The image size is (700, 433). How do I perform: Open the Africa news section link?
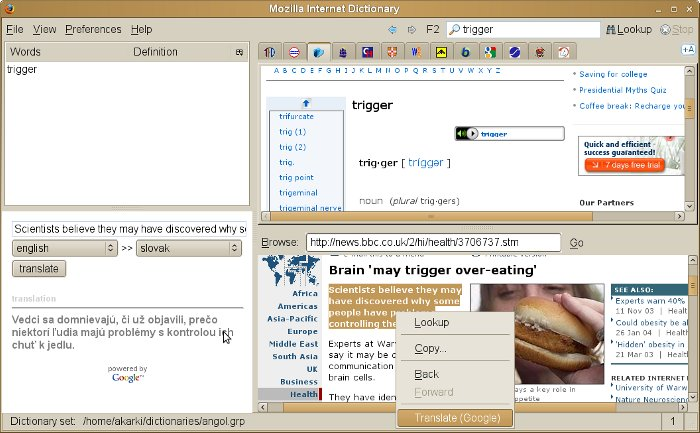tap(305, 293)
